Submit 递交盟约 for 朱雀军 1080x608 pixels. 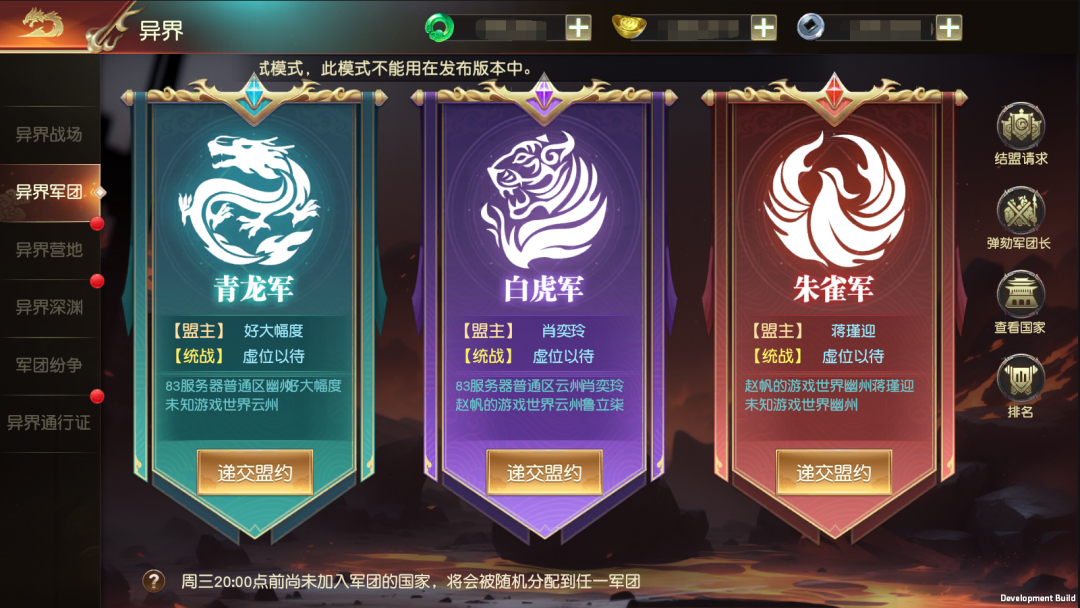coord(833,472)
